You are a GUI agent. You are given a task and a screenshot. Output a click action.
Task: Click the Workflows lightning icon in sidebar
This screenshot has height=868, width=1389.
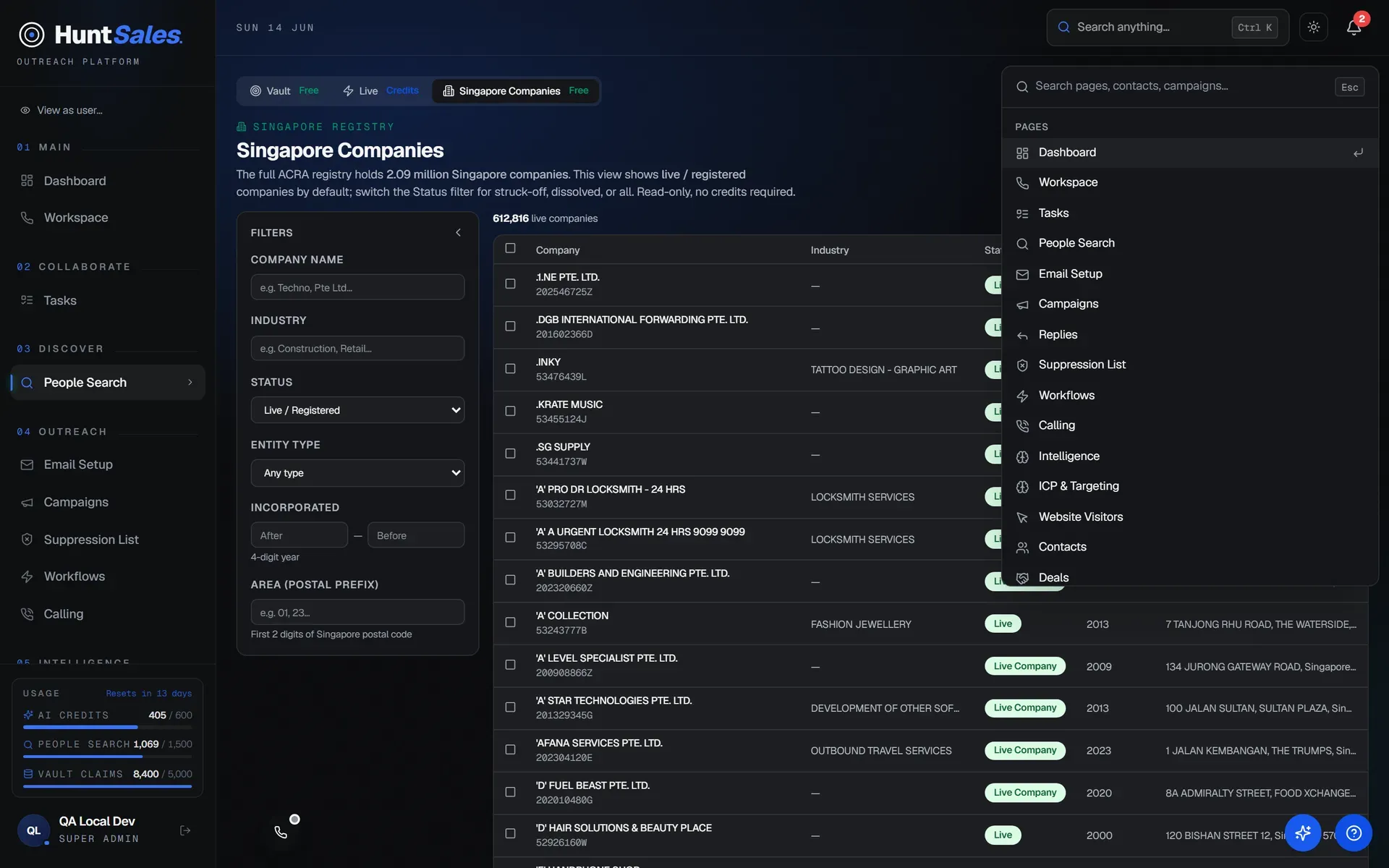point(27,576)
